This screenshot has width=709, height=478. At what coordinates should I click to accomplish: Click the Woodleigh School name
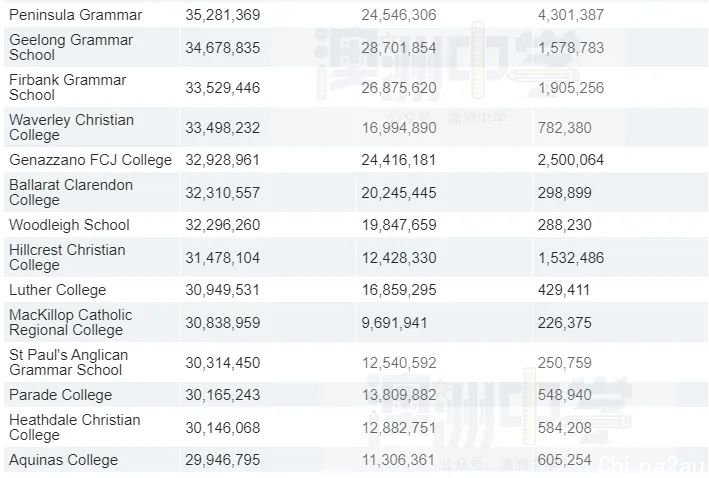[69, 225]
